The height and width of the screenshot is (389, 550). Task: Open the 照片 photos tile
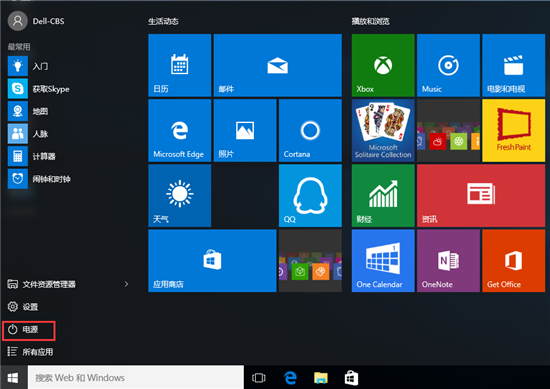tap(245, 130)
